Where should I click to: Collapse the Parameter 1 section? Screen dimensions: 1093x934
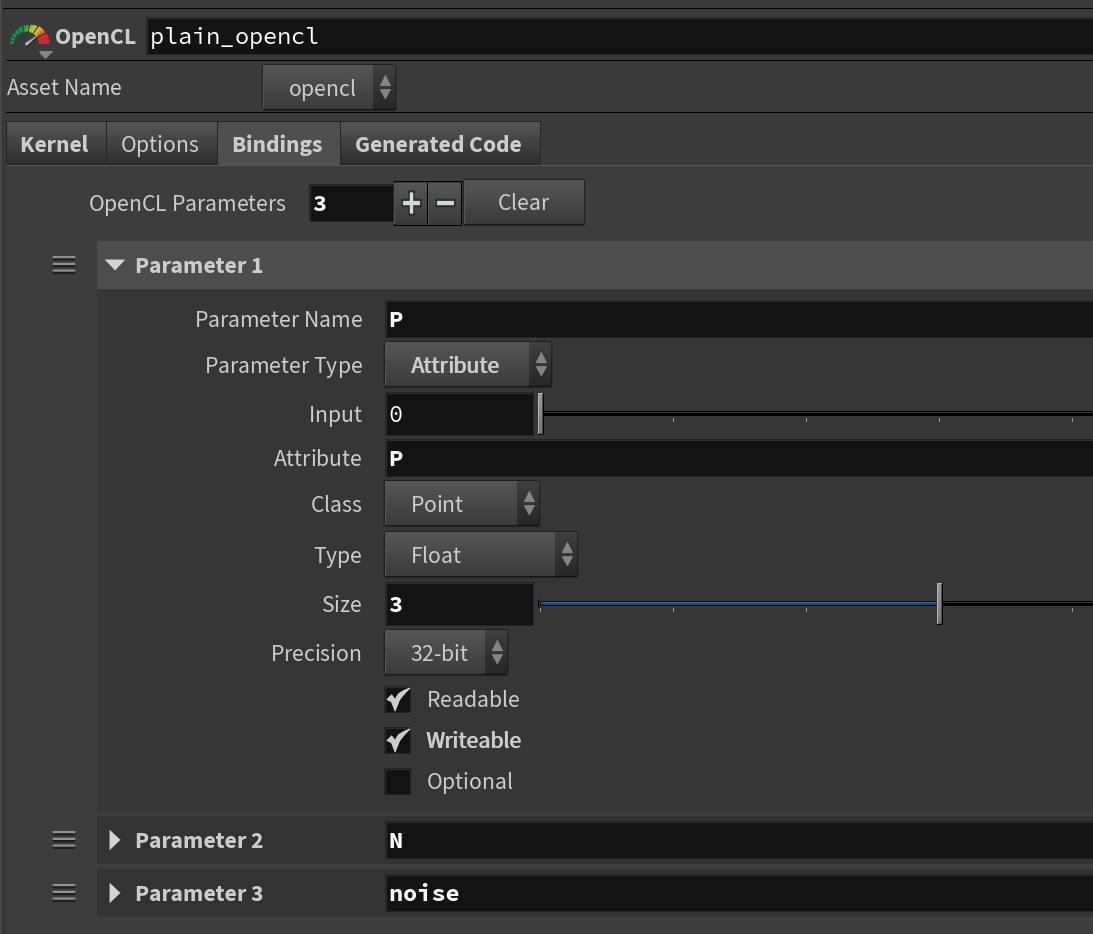pyautogui.click(x=116, y=265)
